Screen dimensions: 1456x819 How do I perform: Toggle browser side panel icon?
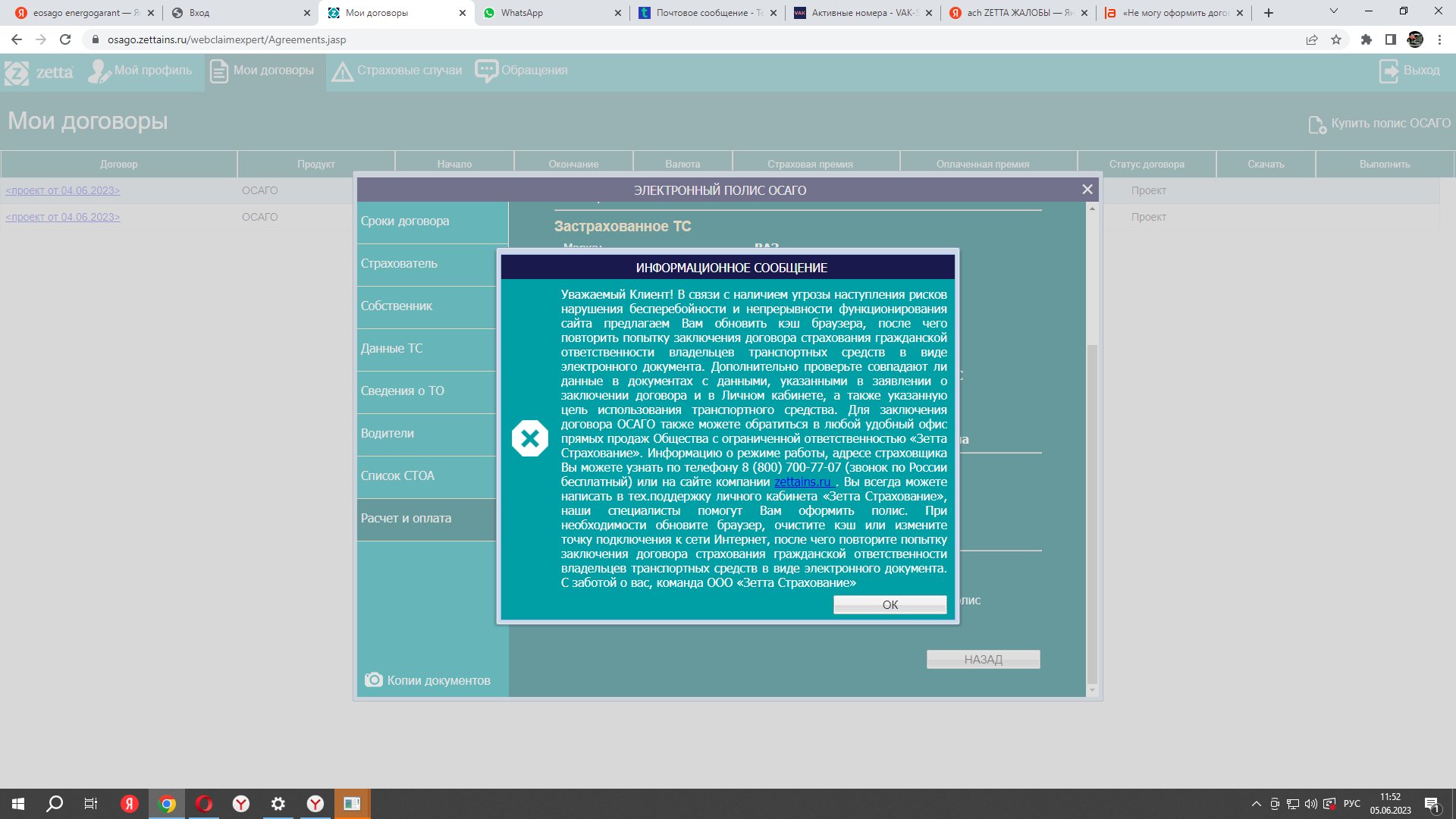1391,39
